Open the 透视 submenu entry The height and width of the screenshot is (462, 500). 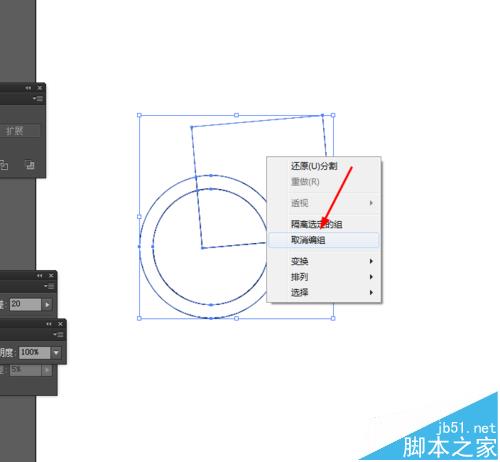324,203
